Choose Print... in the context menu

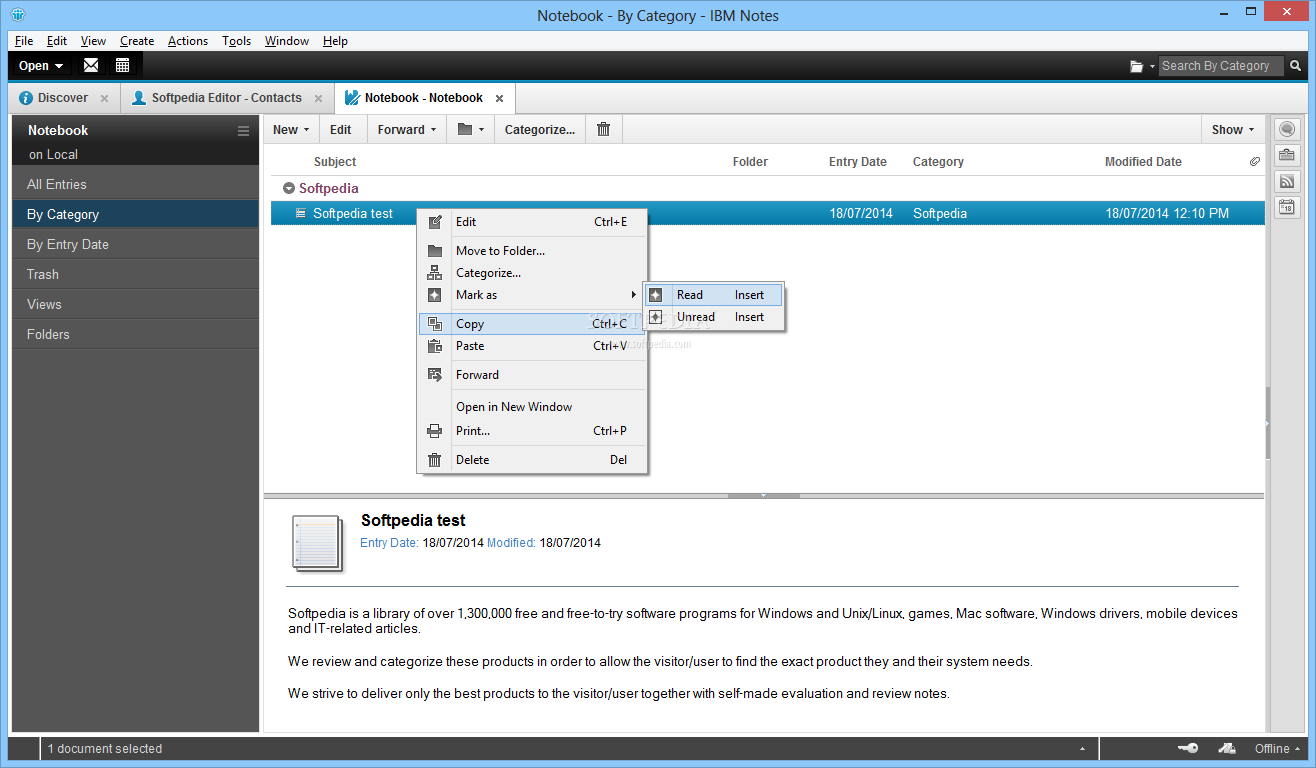coord(533,431)
